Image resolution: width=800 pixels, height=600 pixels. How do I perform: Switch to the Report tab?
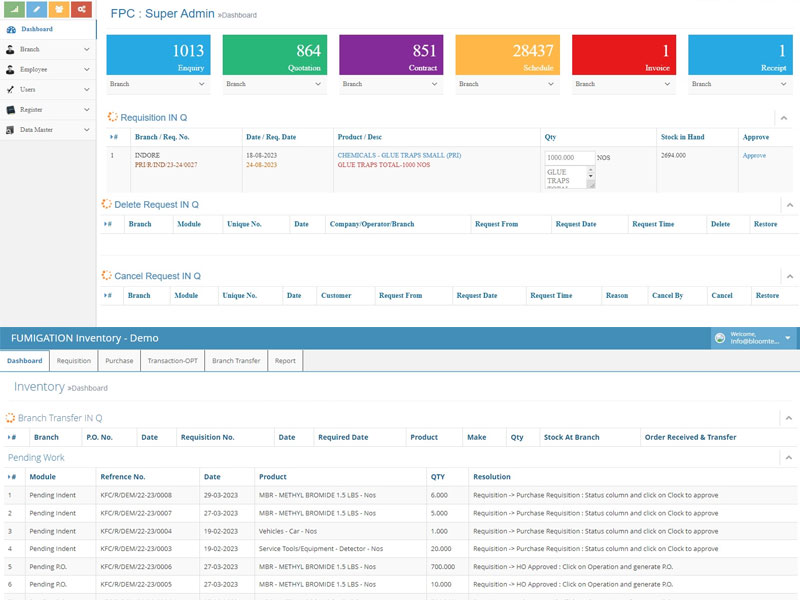point(286,361)
